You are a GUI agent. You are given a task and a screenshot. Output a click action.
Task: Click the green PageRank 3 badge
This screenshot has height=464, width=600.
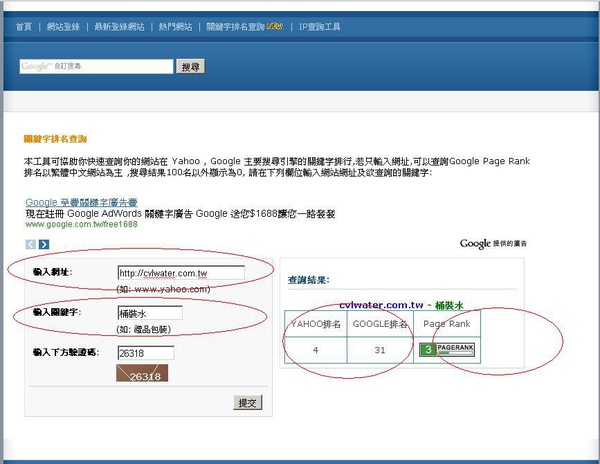tap(447, 350)
